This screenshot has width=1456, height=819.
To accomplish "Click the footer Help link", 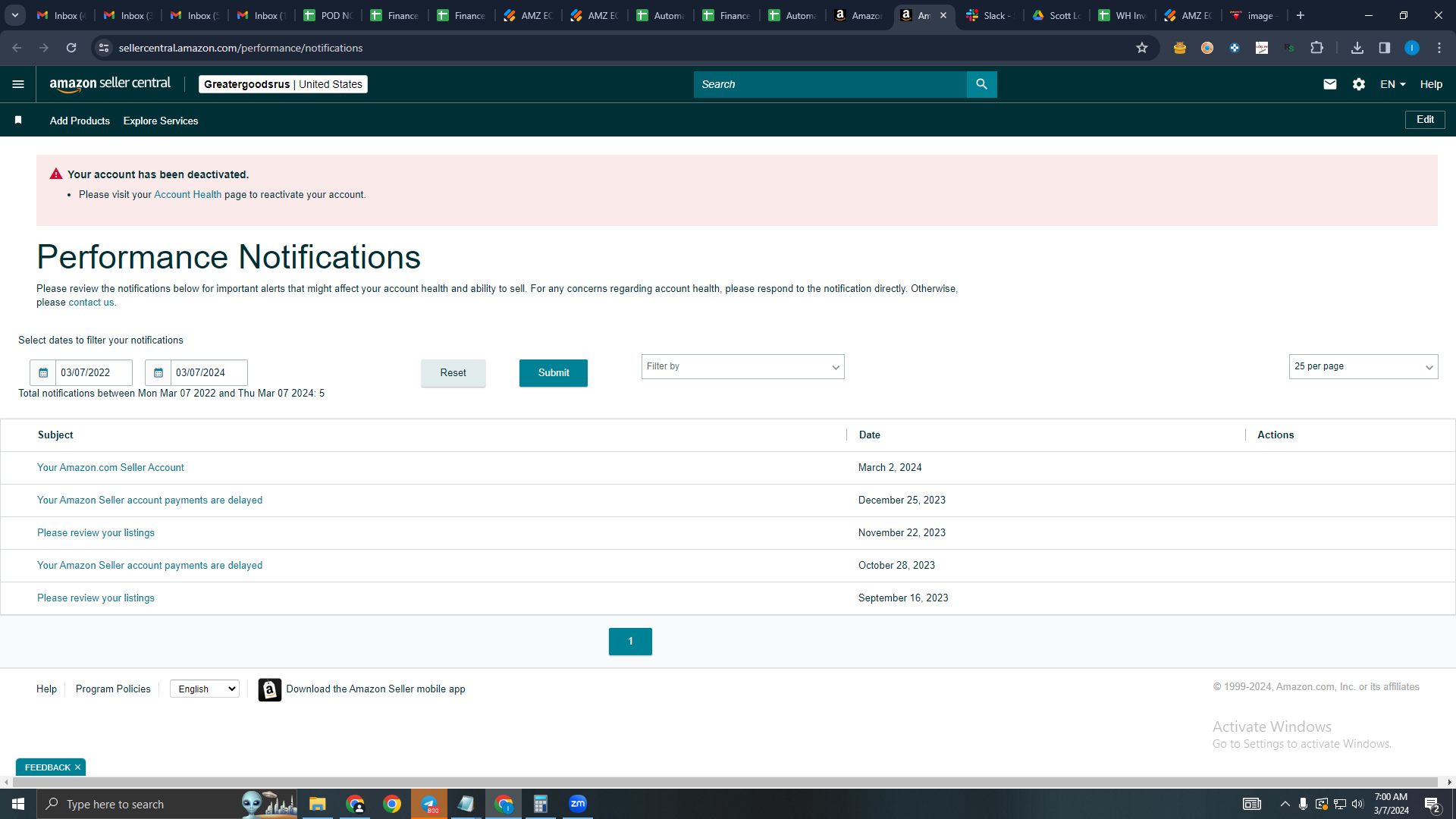I will (46, 689).
